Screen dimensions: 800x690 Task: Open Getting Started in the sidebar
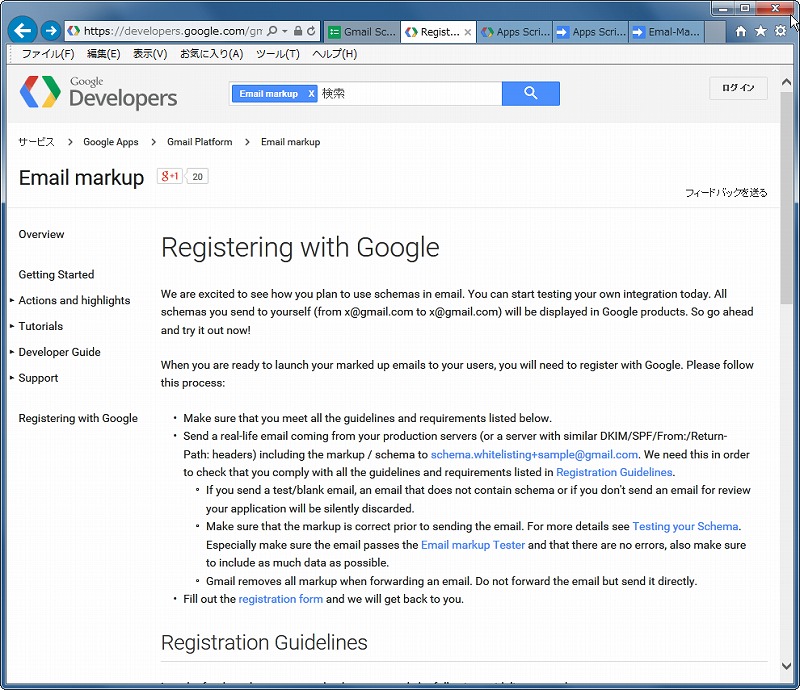tap(56, 275)
